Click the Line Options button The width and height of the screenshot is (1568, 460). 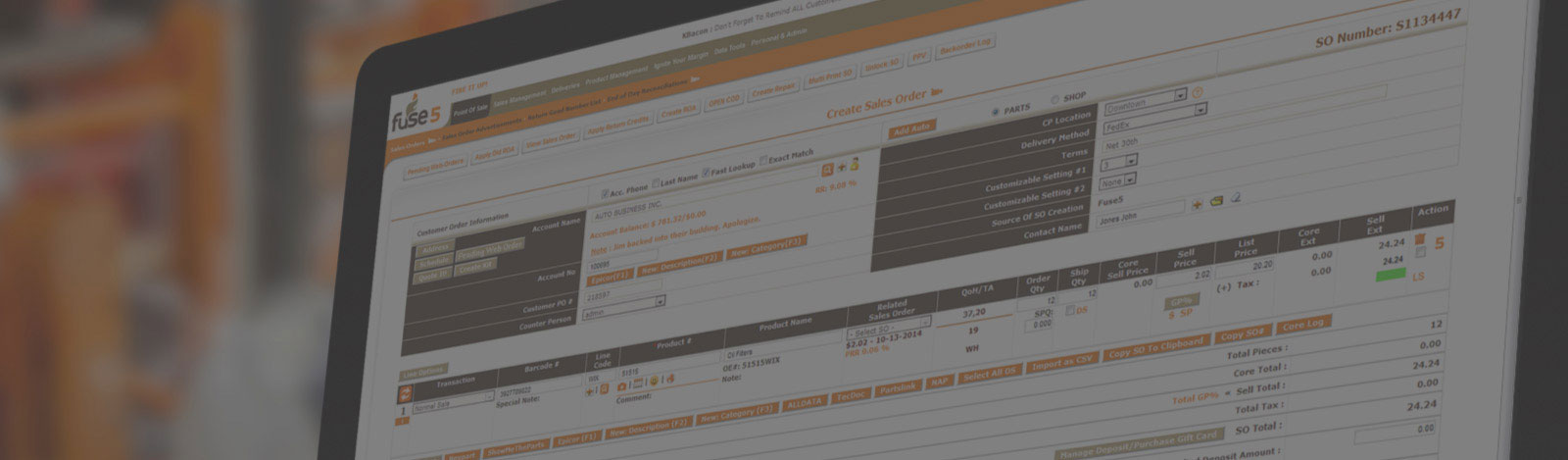pos(424,374)
